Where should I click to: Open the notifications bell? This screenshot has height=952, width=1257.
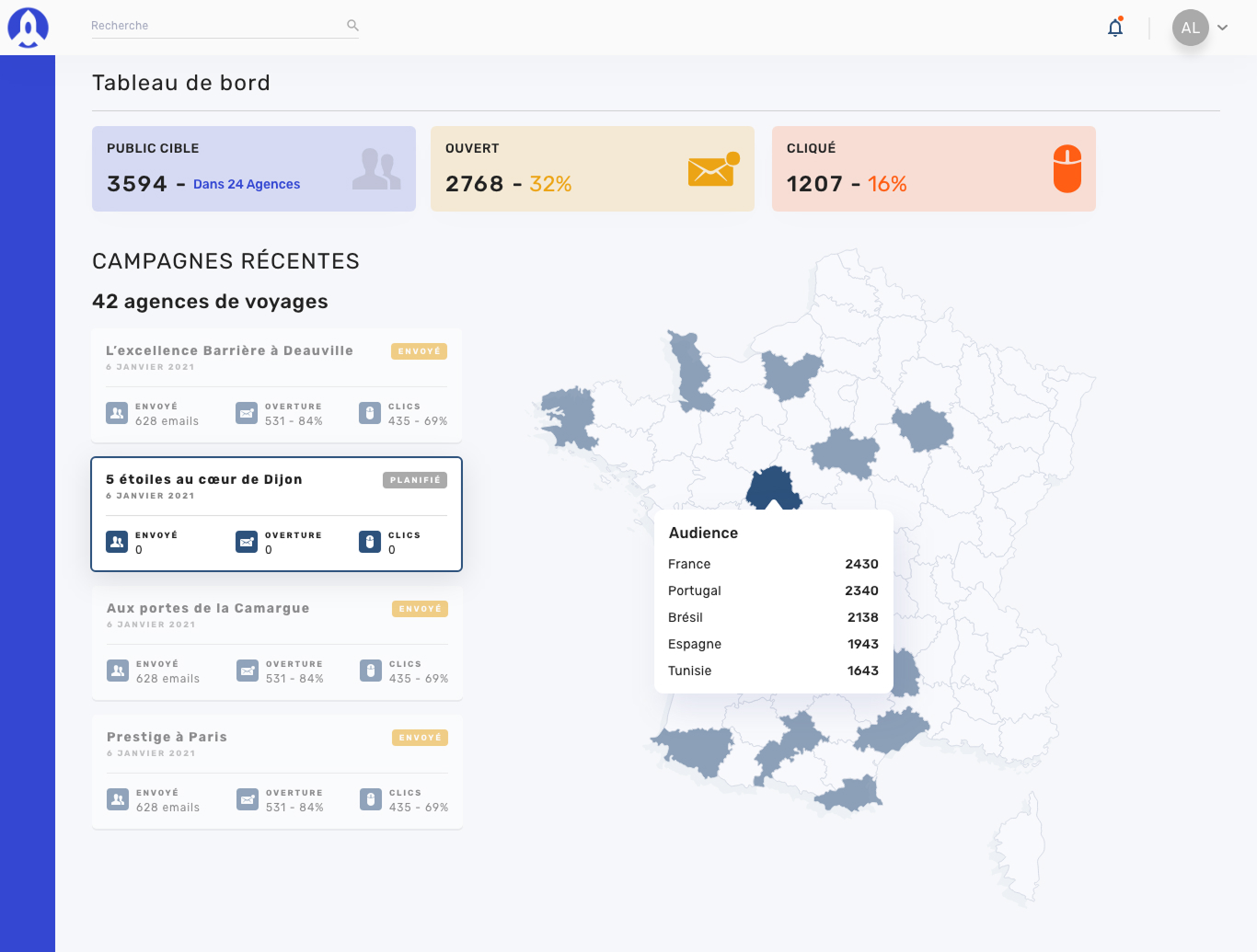1115,28
